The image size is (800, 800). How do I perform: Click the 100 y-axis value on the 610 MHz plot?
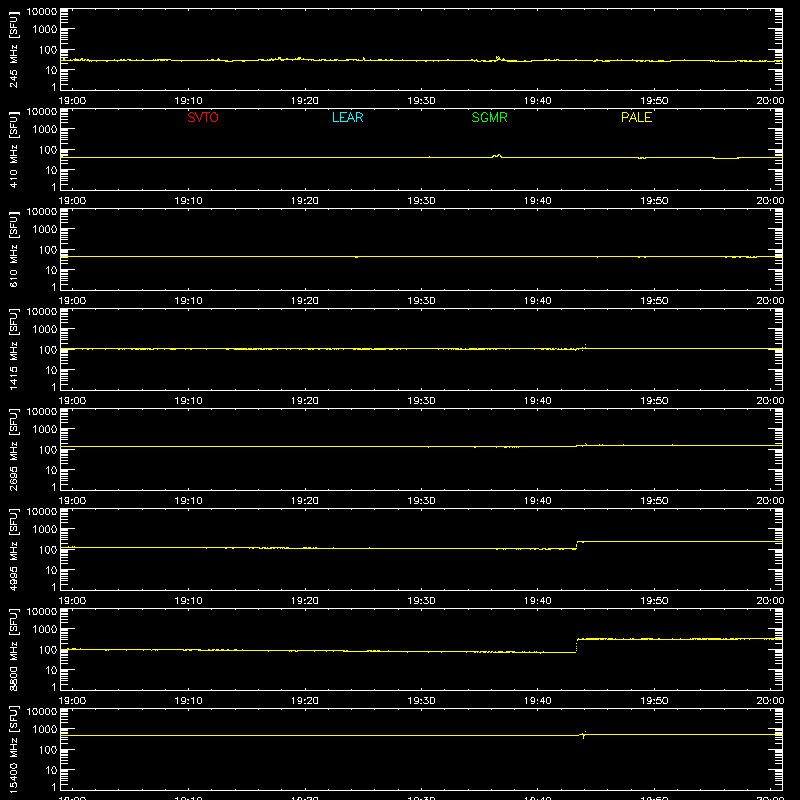[48, 249]
